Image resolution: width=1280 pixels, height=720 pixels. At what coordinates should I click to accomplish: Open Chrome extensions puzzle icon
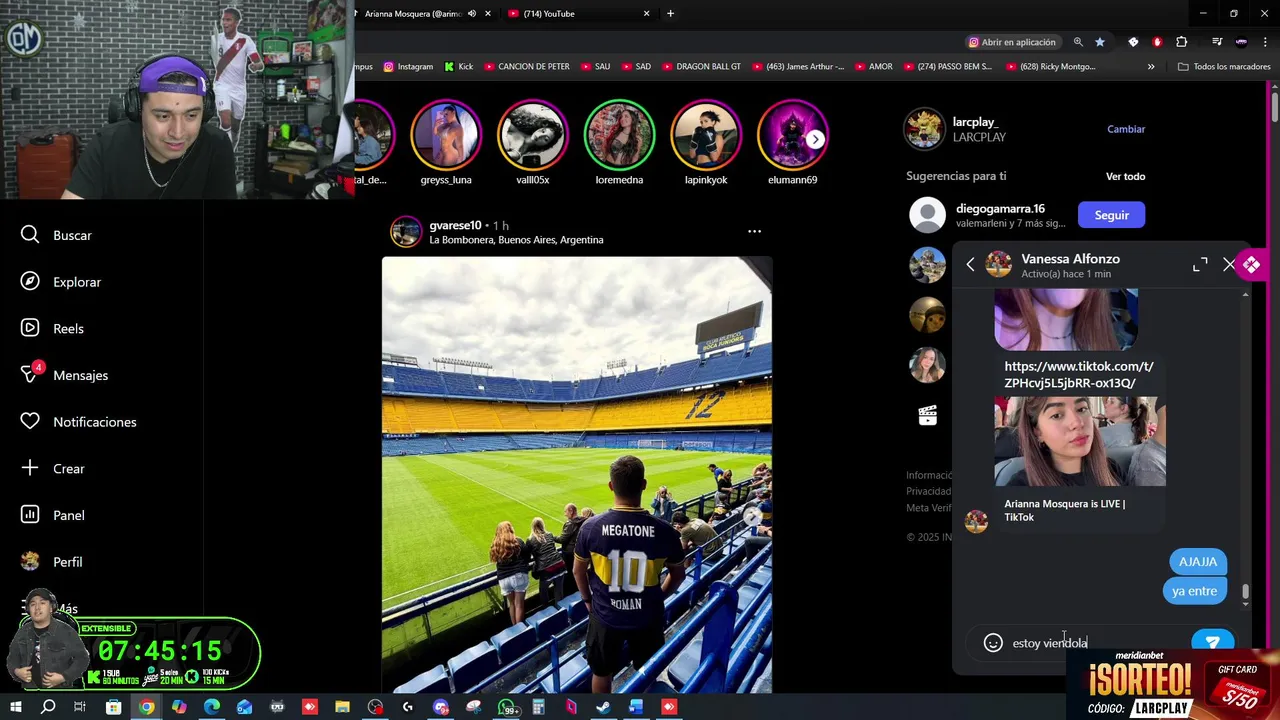point(1181,42)
